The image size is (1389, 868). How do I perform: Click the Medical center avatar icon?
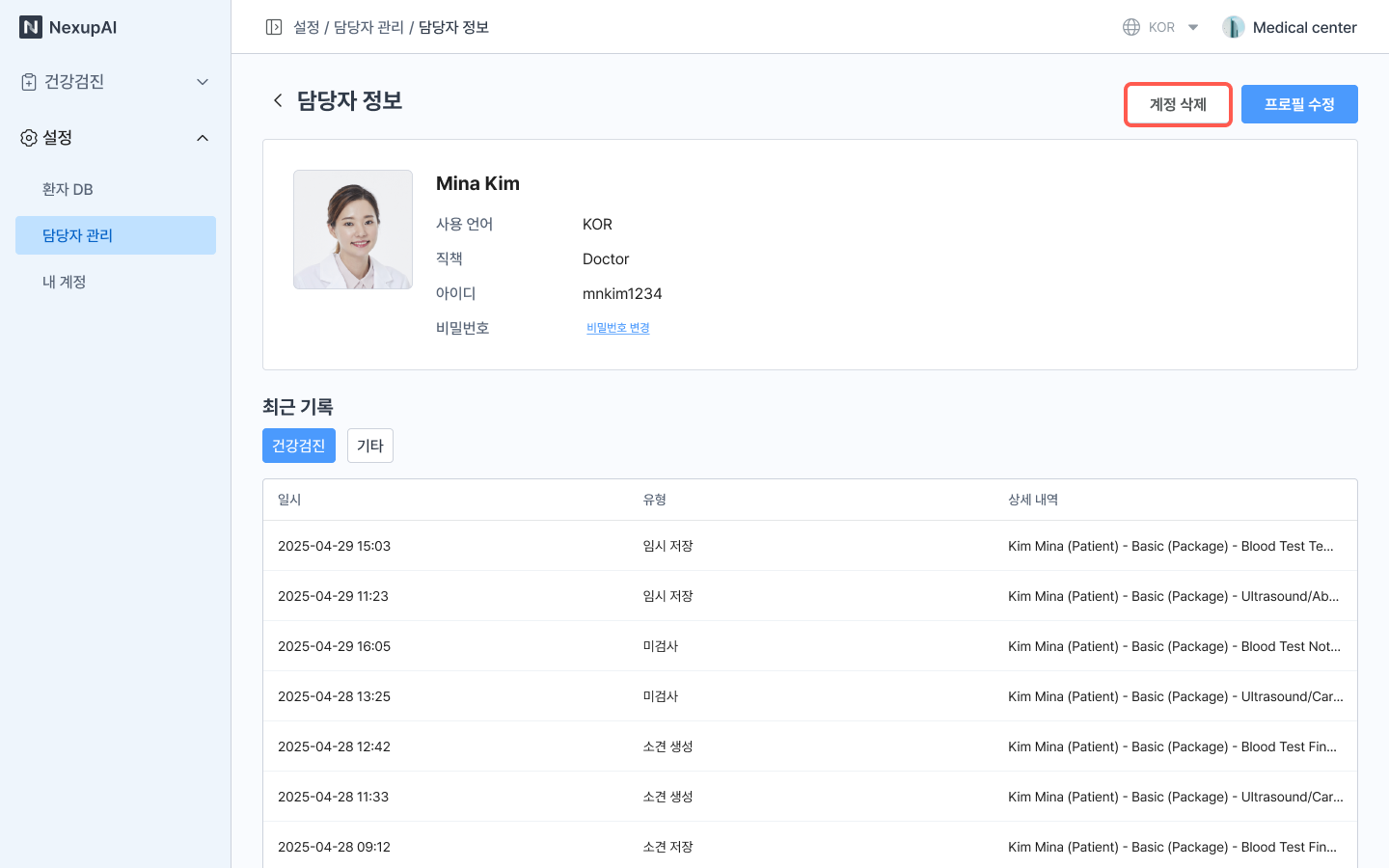point(1233,27)
